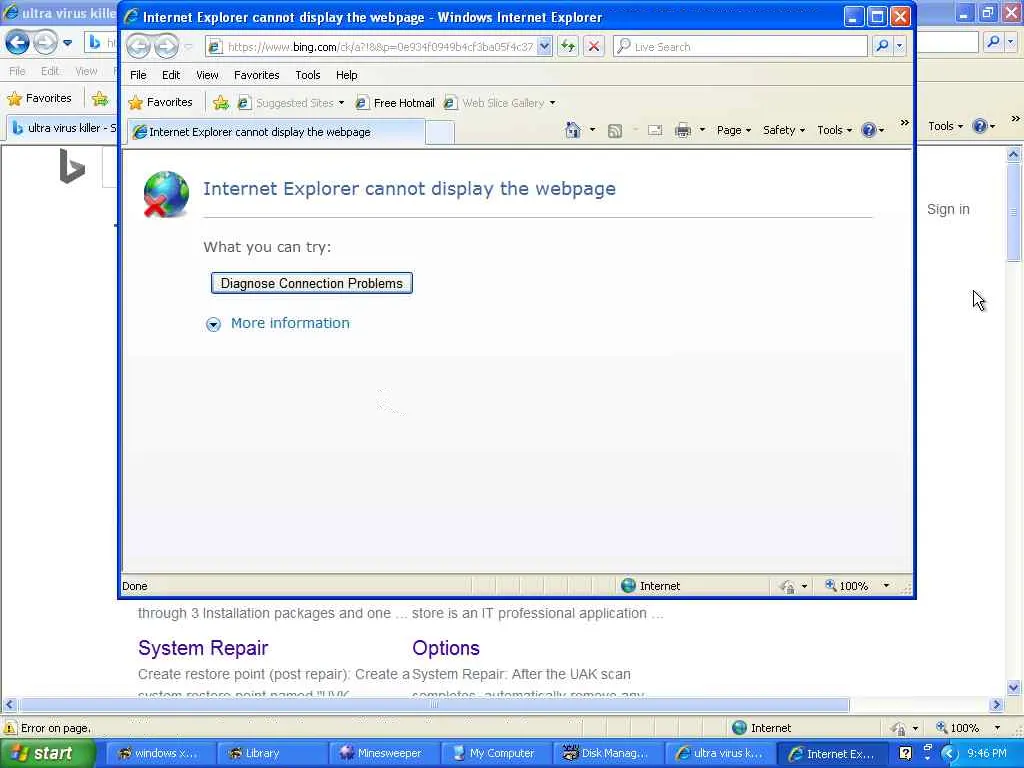The height and width of the screenshot is (768, 1024).
Task: Click the Favorites star button in front window
Action: [x=161, y=103]
